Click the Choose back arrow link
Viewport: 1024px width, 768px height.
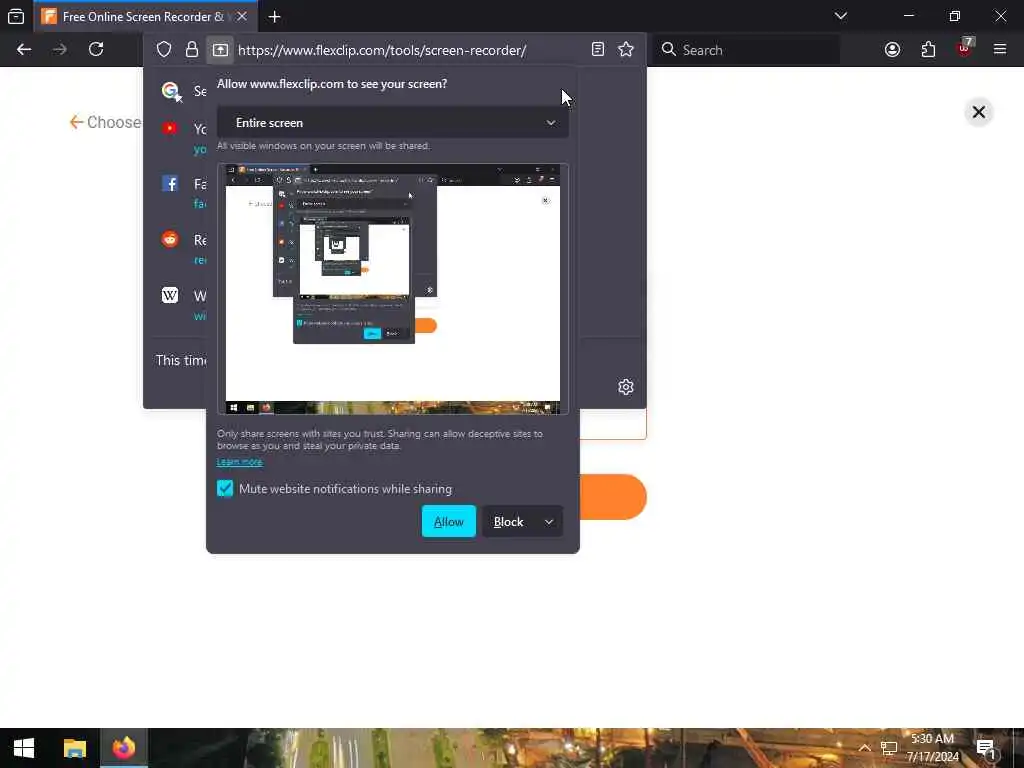(105, 122)
